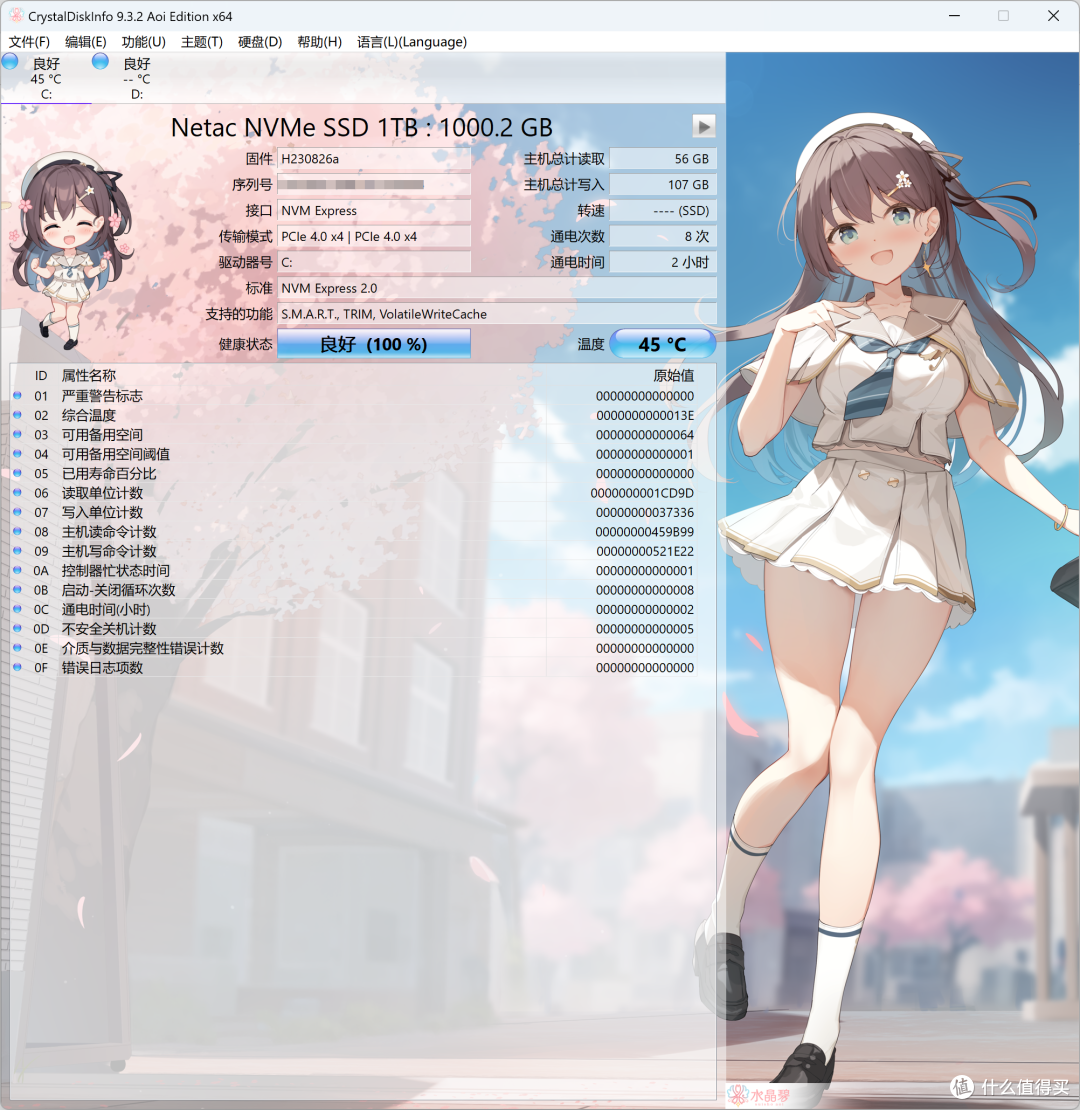
Task: Select the 综合温度 attribute row
Action: click(354, 416)
